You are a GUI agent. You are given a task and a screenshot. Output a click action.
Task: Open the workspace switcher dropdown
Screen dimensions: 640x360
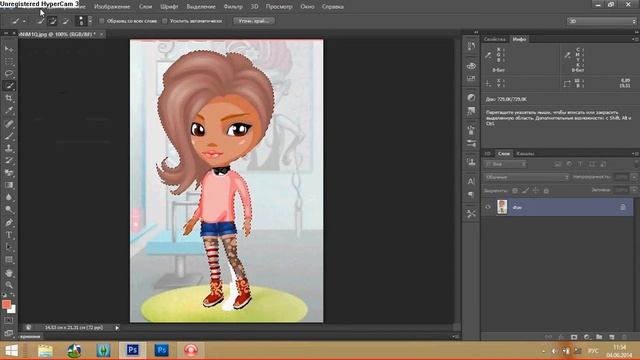point(602,21)
